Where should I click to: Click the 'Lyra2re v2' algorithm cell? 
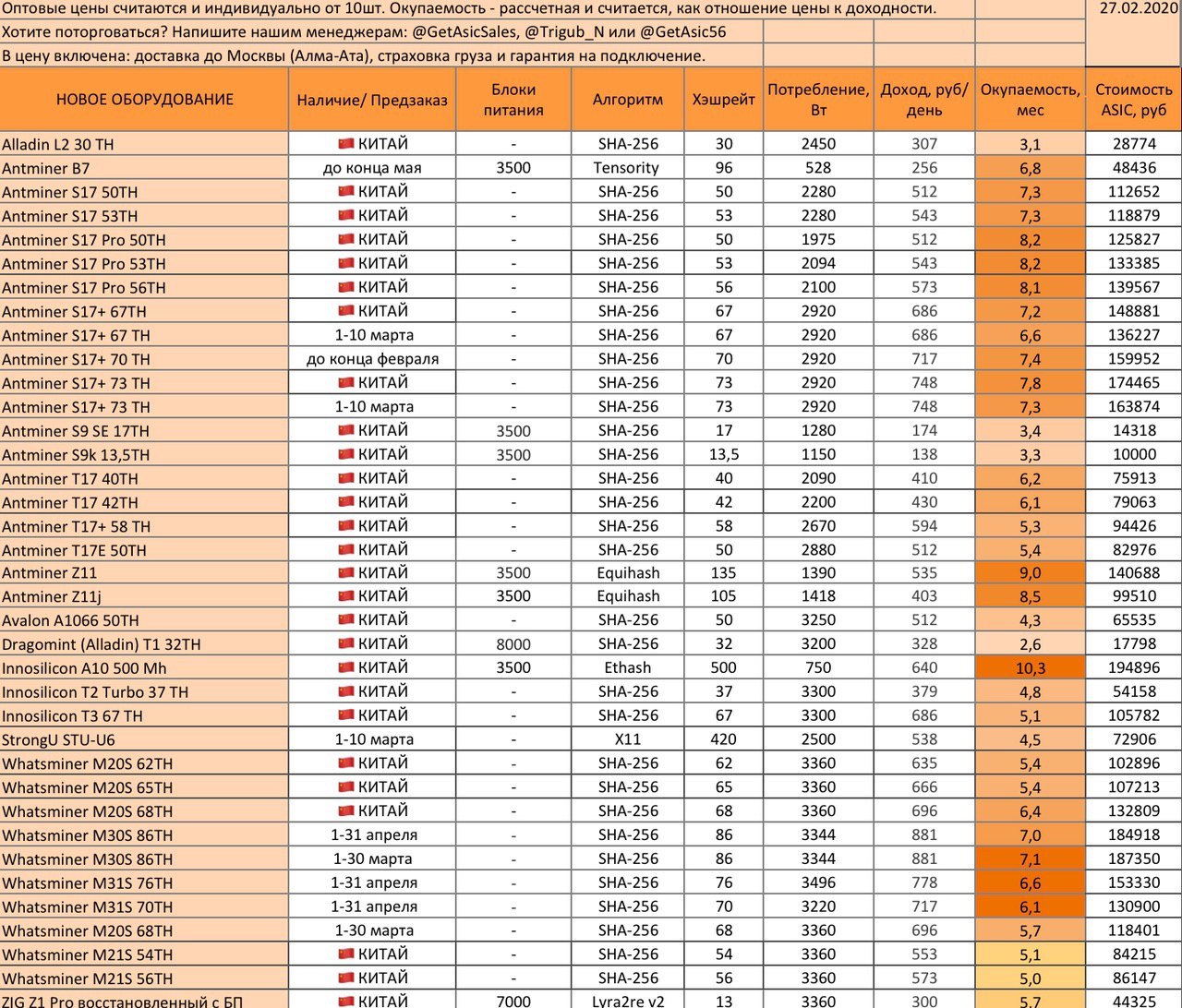(x=628, y=1001)
